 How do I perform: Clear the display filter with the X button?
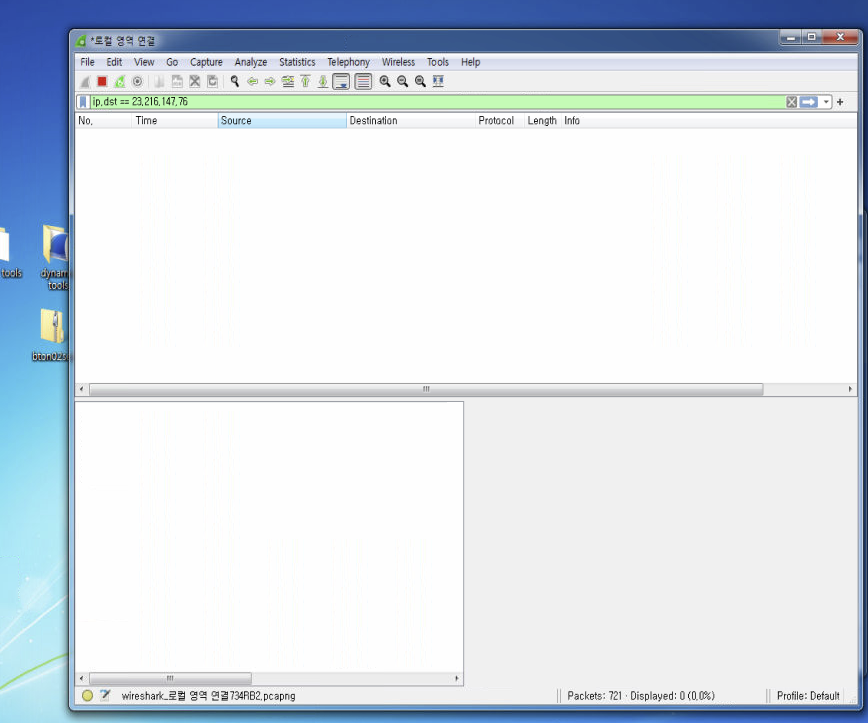[x=792, y=102]
